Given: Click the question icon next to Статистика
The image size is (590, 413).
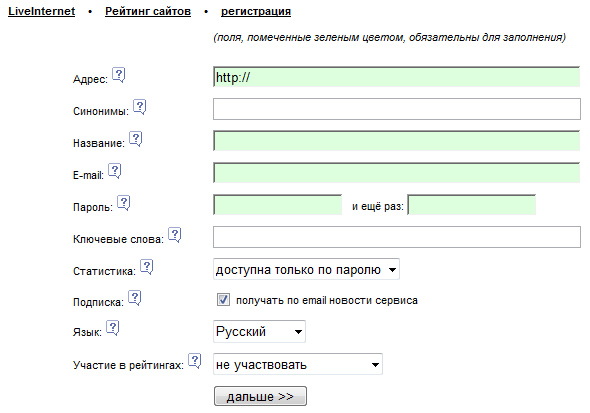Looking at the screenshot, I should click(x=146, y=267).
